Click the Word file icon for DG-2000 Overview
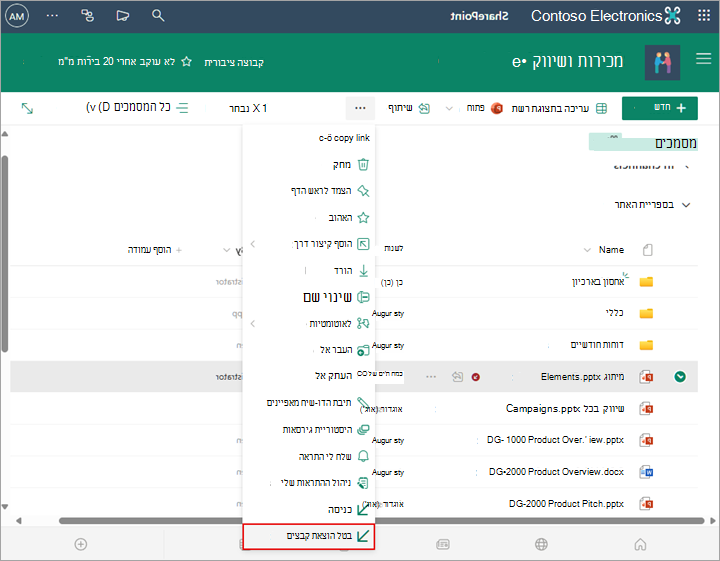Screen dimensions: 720x561 coord(647,471)
